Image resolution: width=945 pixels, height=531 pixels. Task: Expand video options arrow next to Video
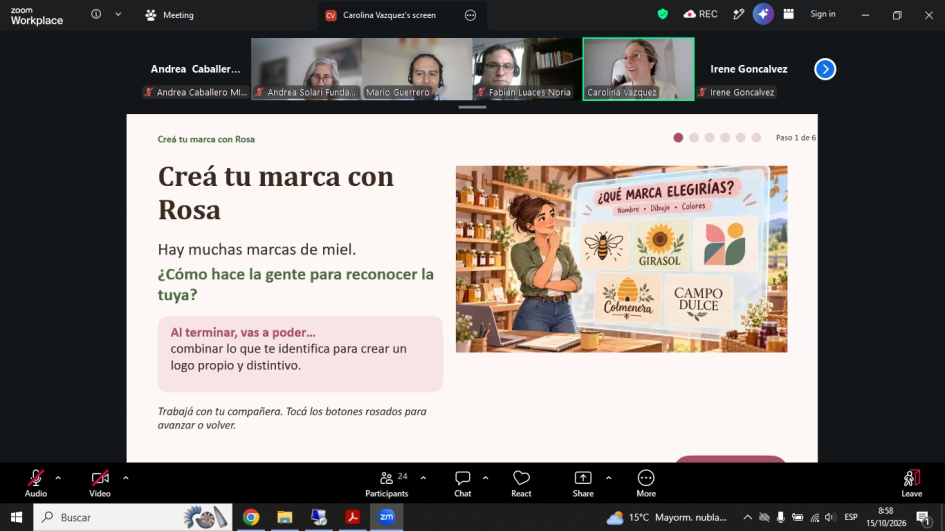(x=126, y=478)
